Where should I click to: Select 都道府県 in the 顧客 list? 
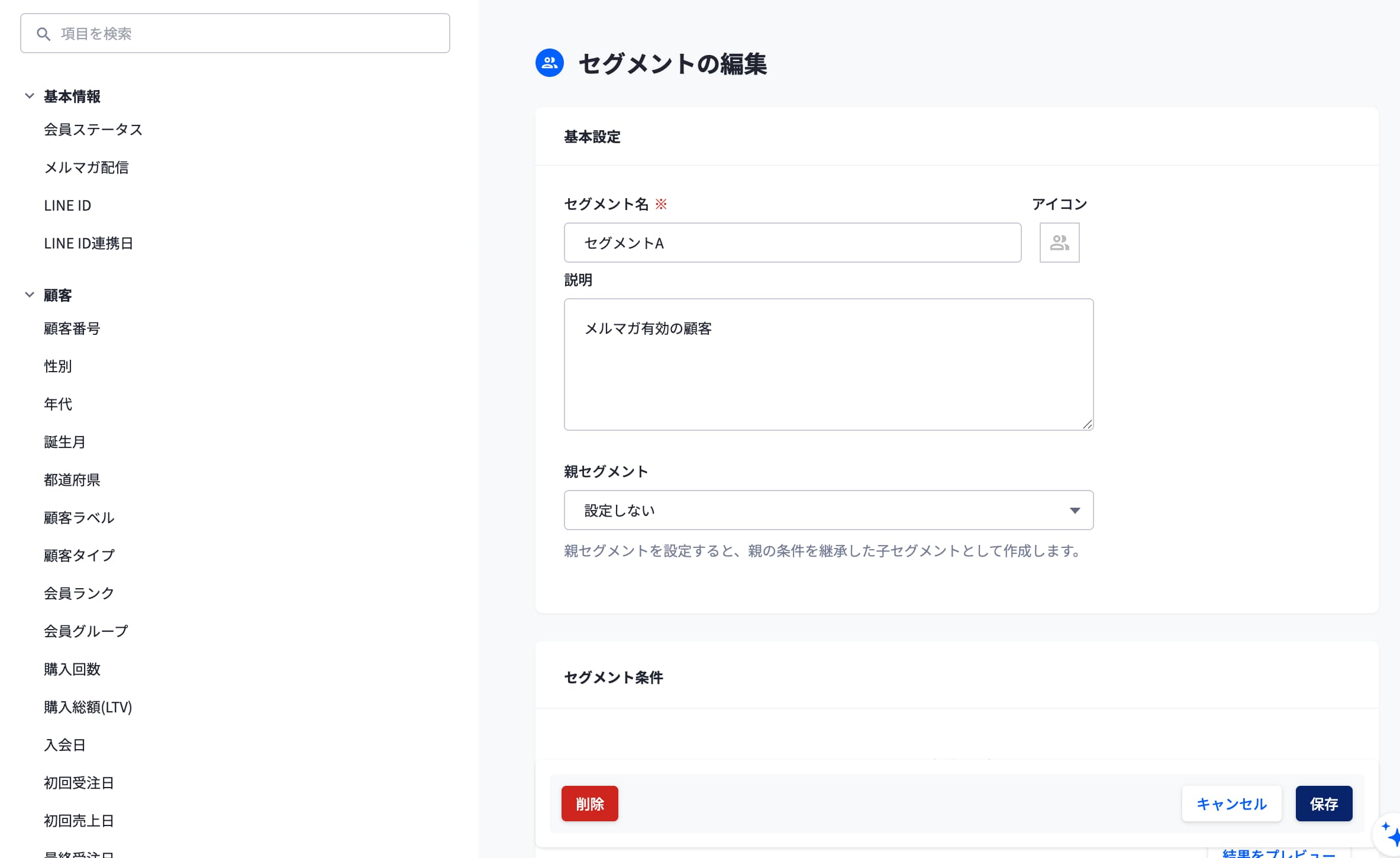coord(72,480)
